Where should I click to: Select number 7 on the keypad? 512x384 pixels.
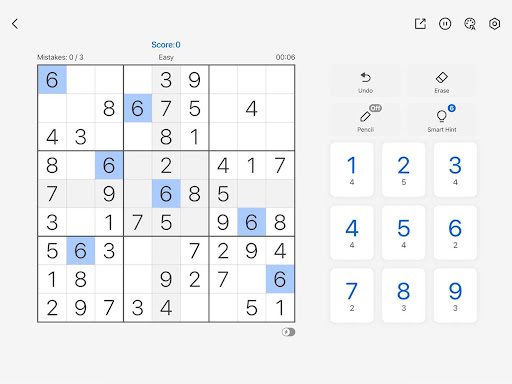pos(352,296)
